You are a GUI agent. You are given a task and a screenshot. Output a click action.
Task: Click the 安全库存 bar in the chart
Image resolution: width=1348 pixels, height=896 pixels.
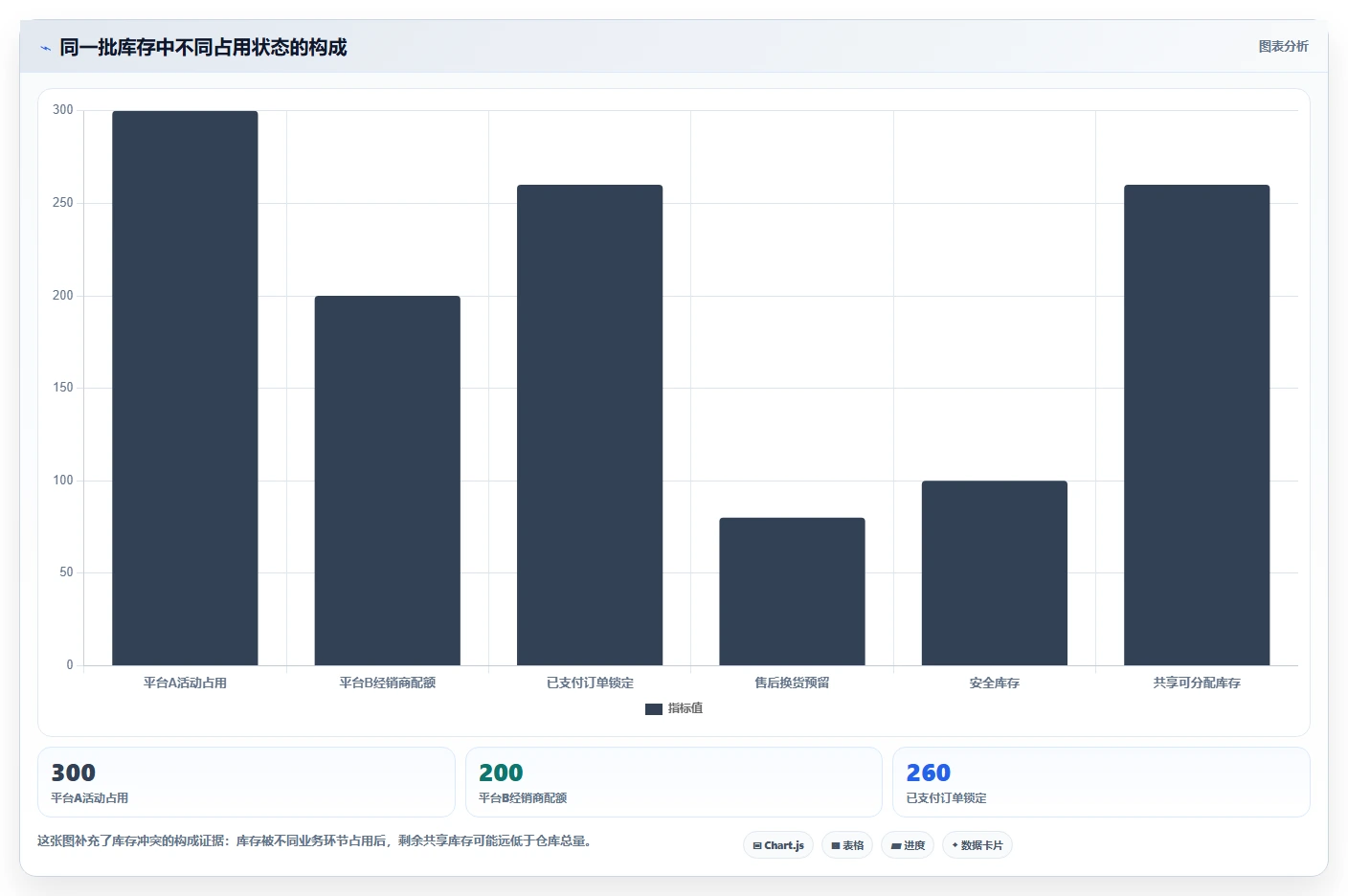[995, 573]
